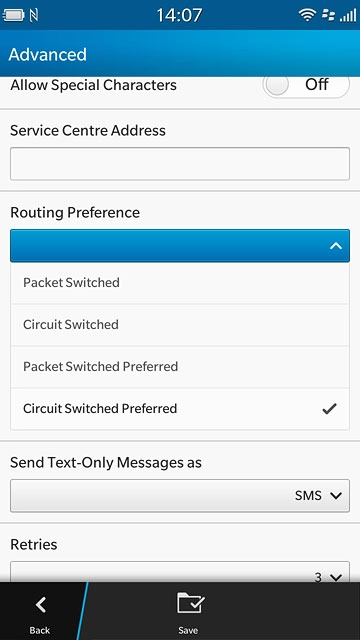Tap the Wi-Fi signal icon
The image size is (360, 640).
pyautogui.click(x=307, y=16)
